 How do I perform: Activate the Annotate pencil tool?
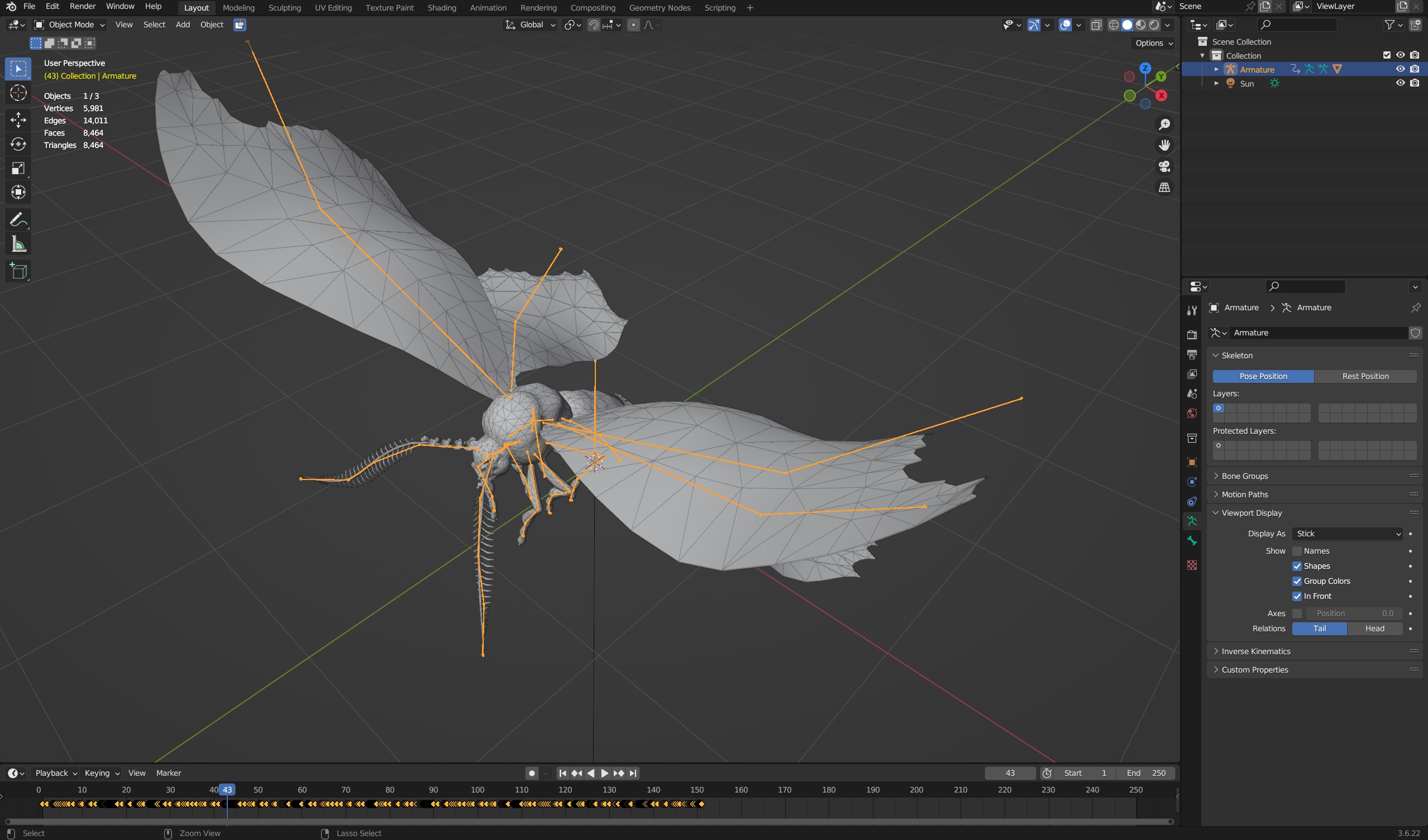coord(18,219)
